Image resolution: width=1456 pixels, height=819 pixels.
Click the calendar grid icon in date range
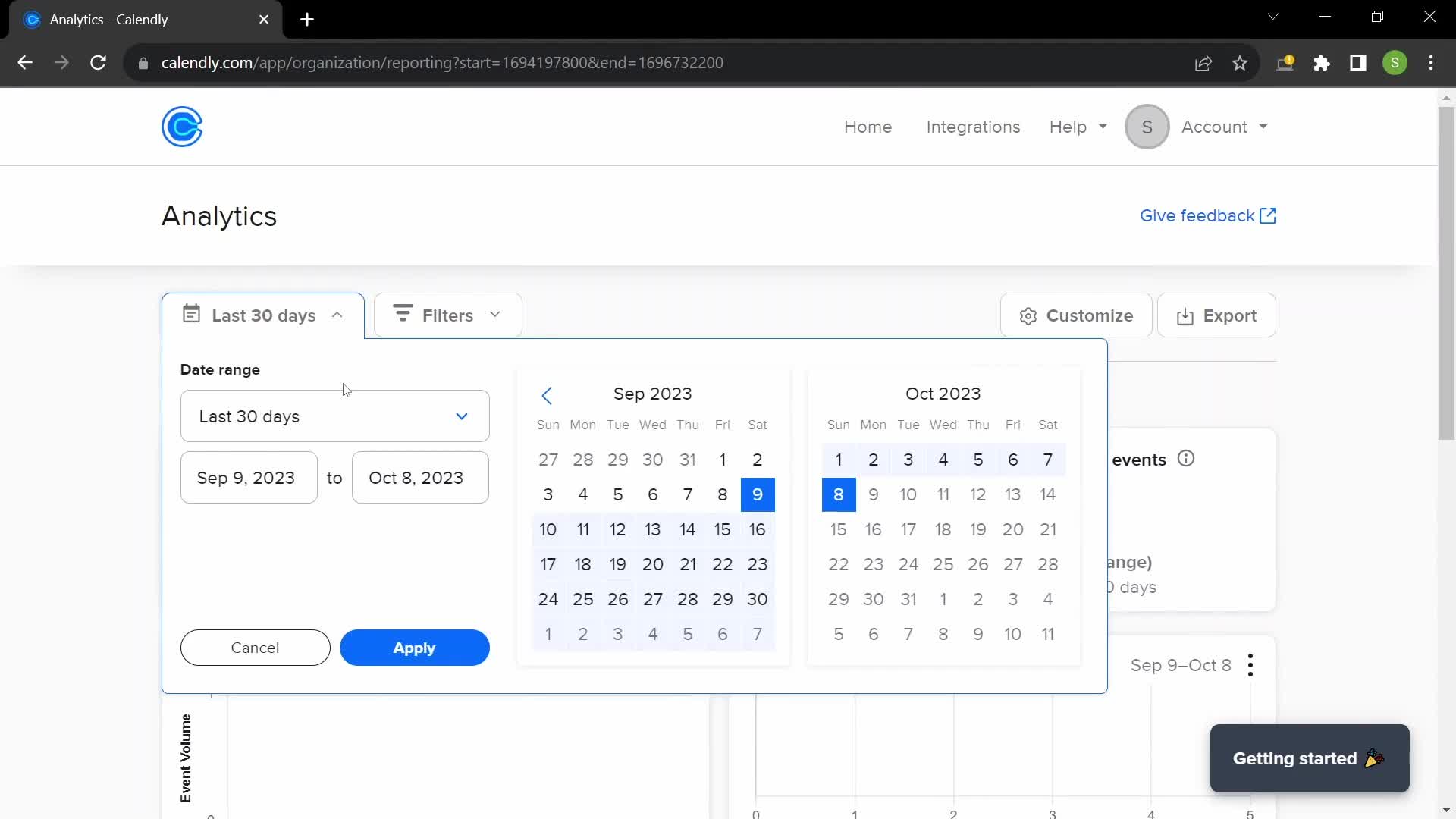(191, 314)
